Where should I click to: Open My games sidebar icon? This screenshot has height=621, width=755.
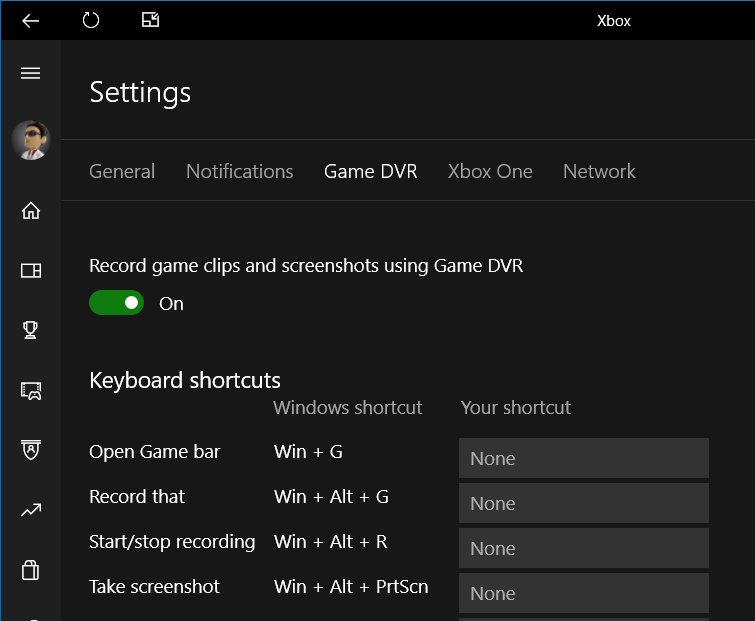(x=31, y=271)
